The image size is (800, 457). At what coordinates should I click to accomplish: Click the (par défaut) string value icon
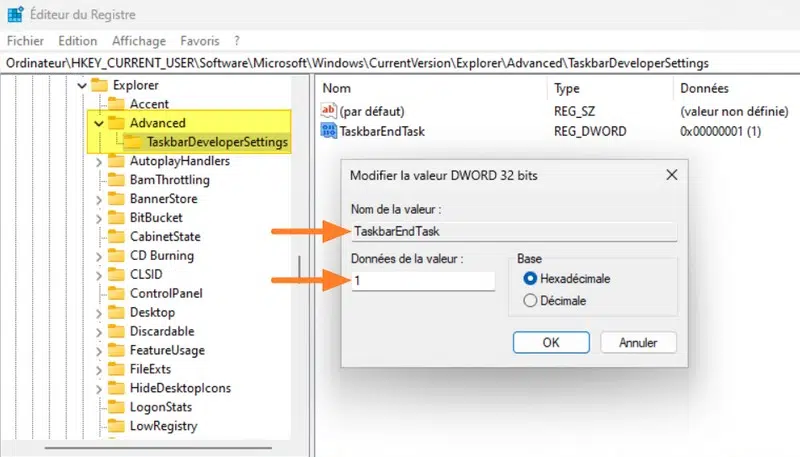tap(329, 111)
